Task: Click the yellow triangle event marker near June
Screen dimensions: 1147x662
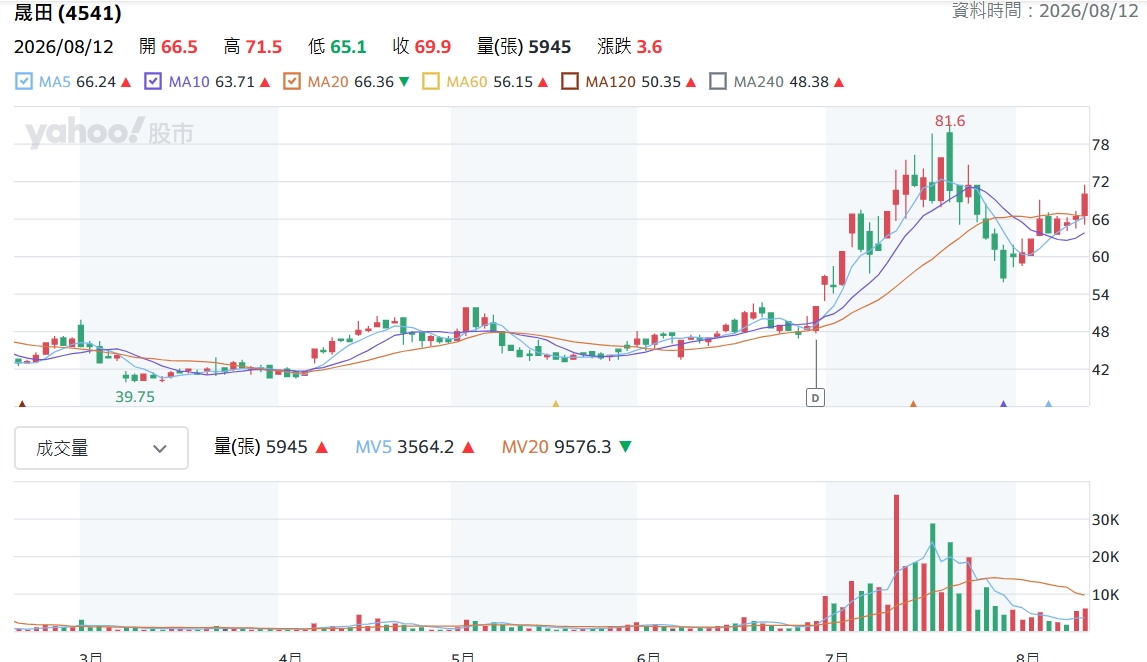Action: click(556, 403)
